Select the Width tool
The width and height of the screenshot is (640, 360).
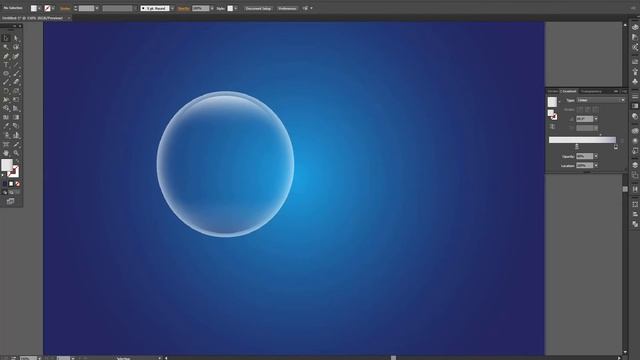pyautogui.click(x=6, y=100)
